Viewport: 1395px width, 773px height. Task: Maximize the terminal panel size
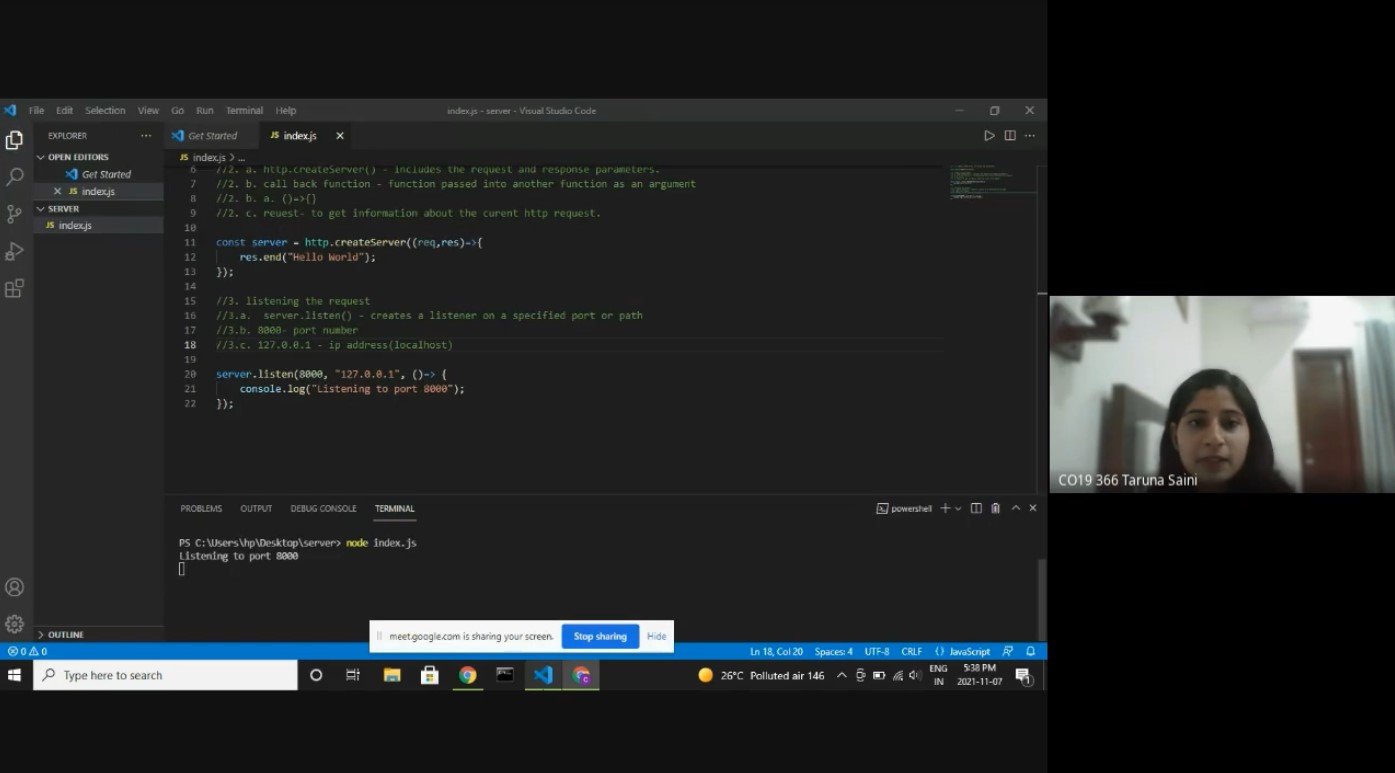click(x=1016, y=509)
